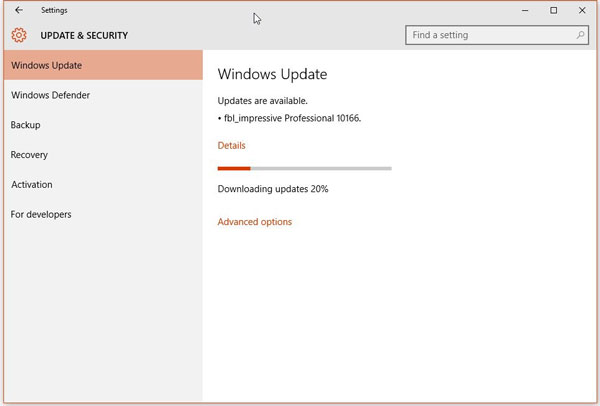Close the Settings window
Image resolution: width=600 pixels, height=406 pixels.
(x=582, y=11)
